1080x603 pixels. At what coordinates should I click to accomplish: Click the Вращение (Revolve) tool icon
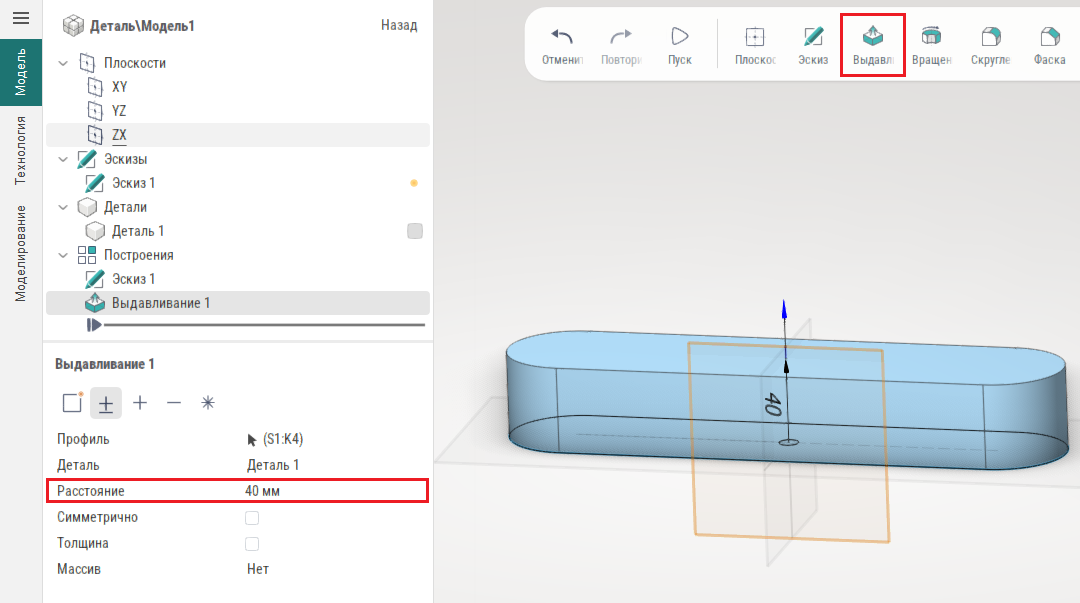pos(931,38)
